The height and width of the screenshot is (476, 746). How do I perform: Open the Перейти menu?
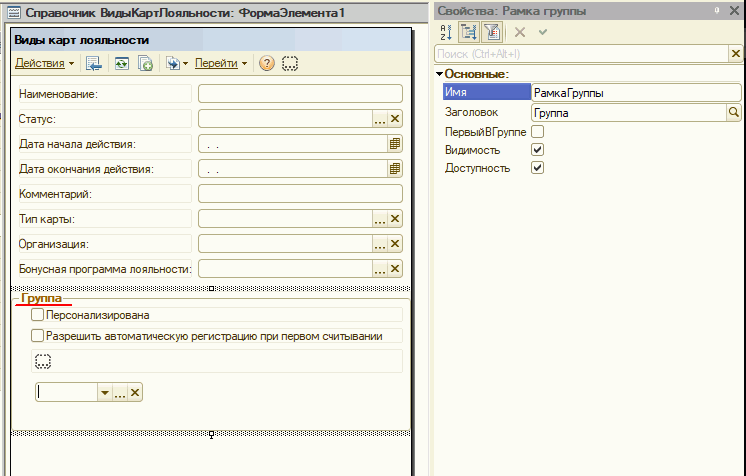[x=221, y=63]
